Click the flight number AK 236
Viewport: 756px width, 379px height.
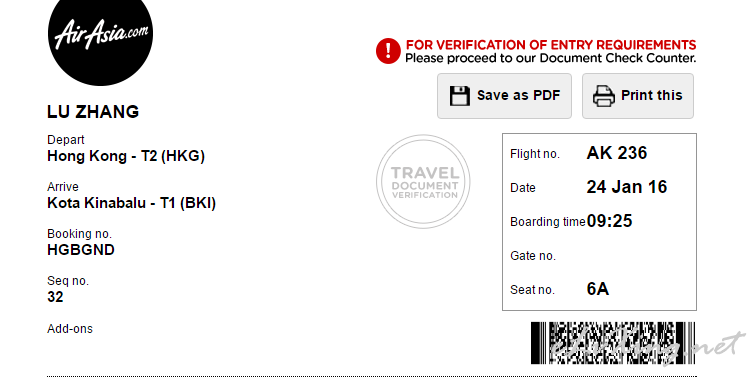[617, 153]
